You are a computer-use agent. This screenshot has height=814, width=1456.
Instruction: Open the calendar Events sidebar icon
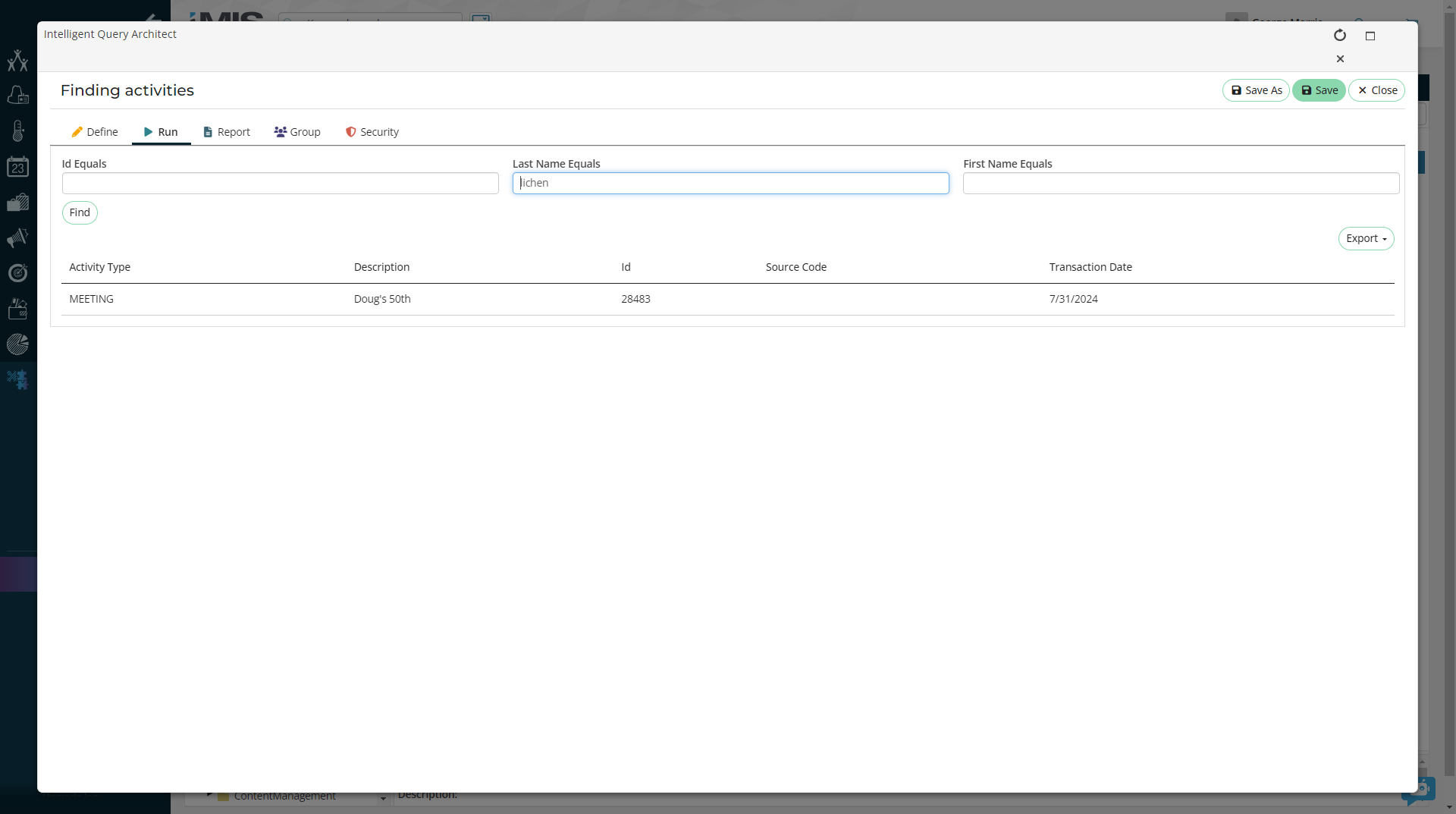[x=17, y=167]
